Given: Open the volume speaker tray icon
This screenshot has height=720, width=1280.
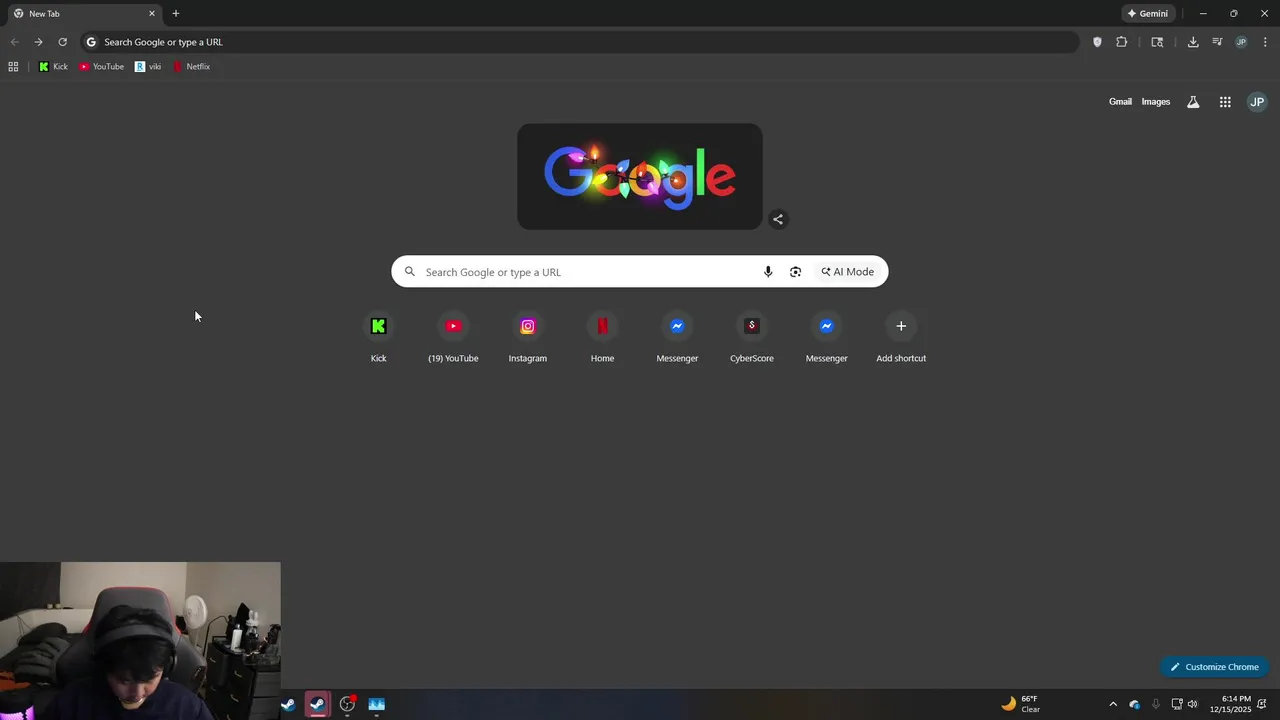Looking at the screenshot, I should [x=1192, y=704].
